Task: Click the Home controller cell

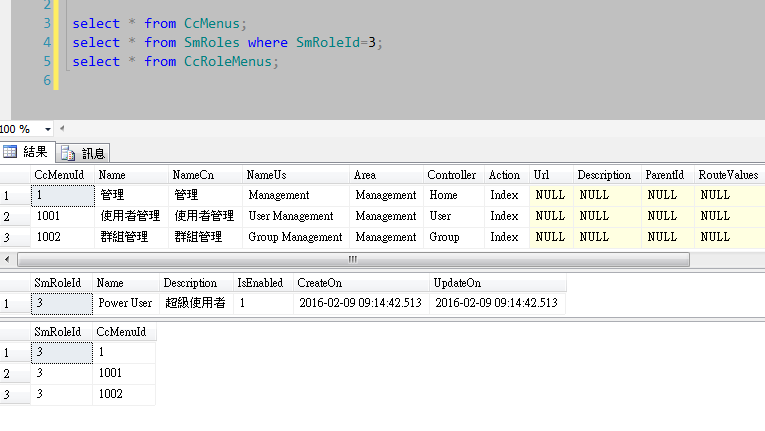Action: [x=453, y=195]
